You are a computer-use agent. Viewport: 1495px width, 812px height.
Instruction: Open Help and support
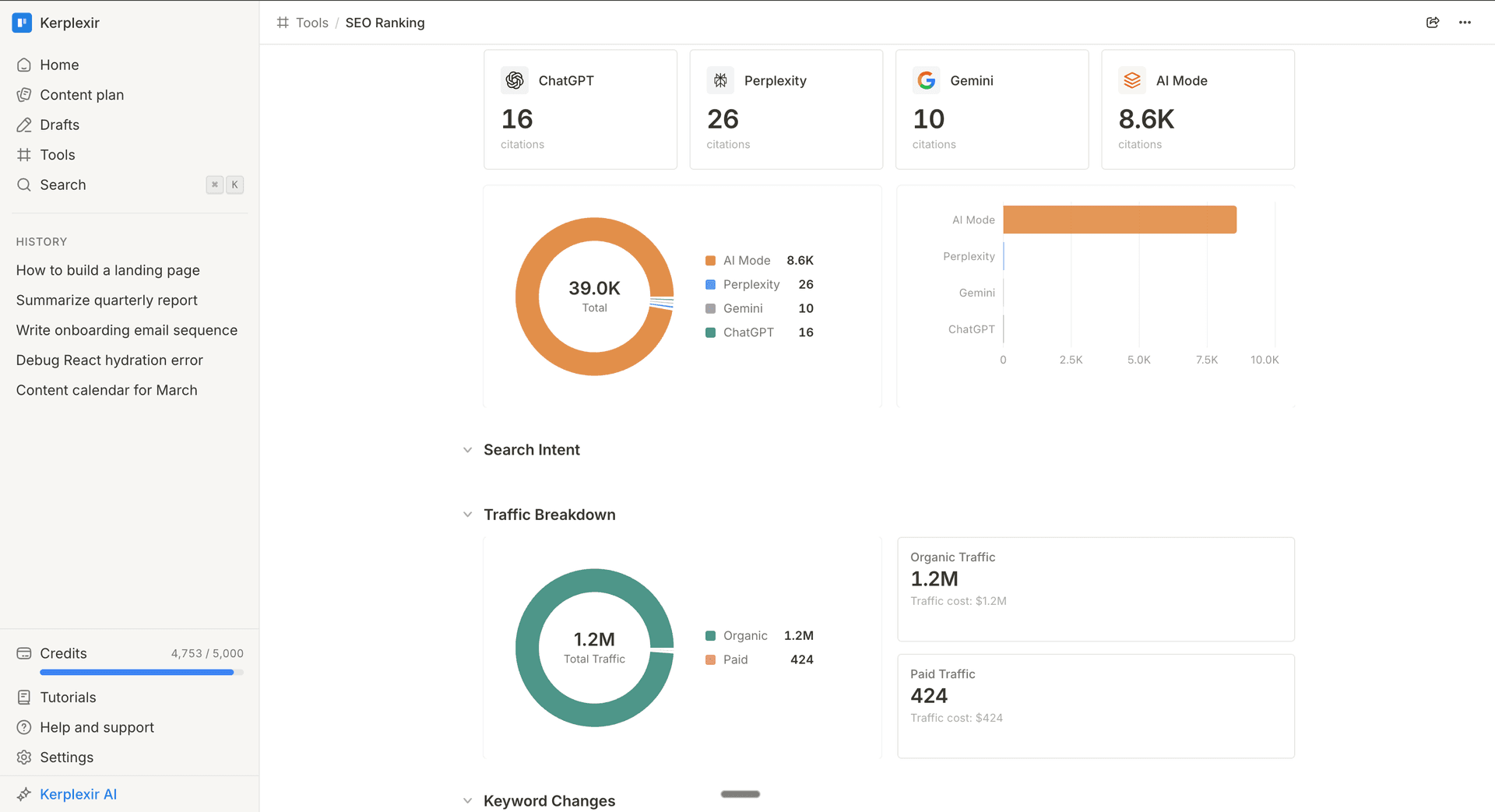97,727
